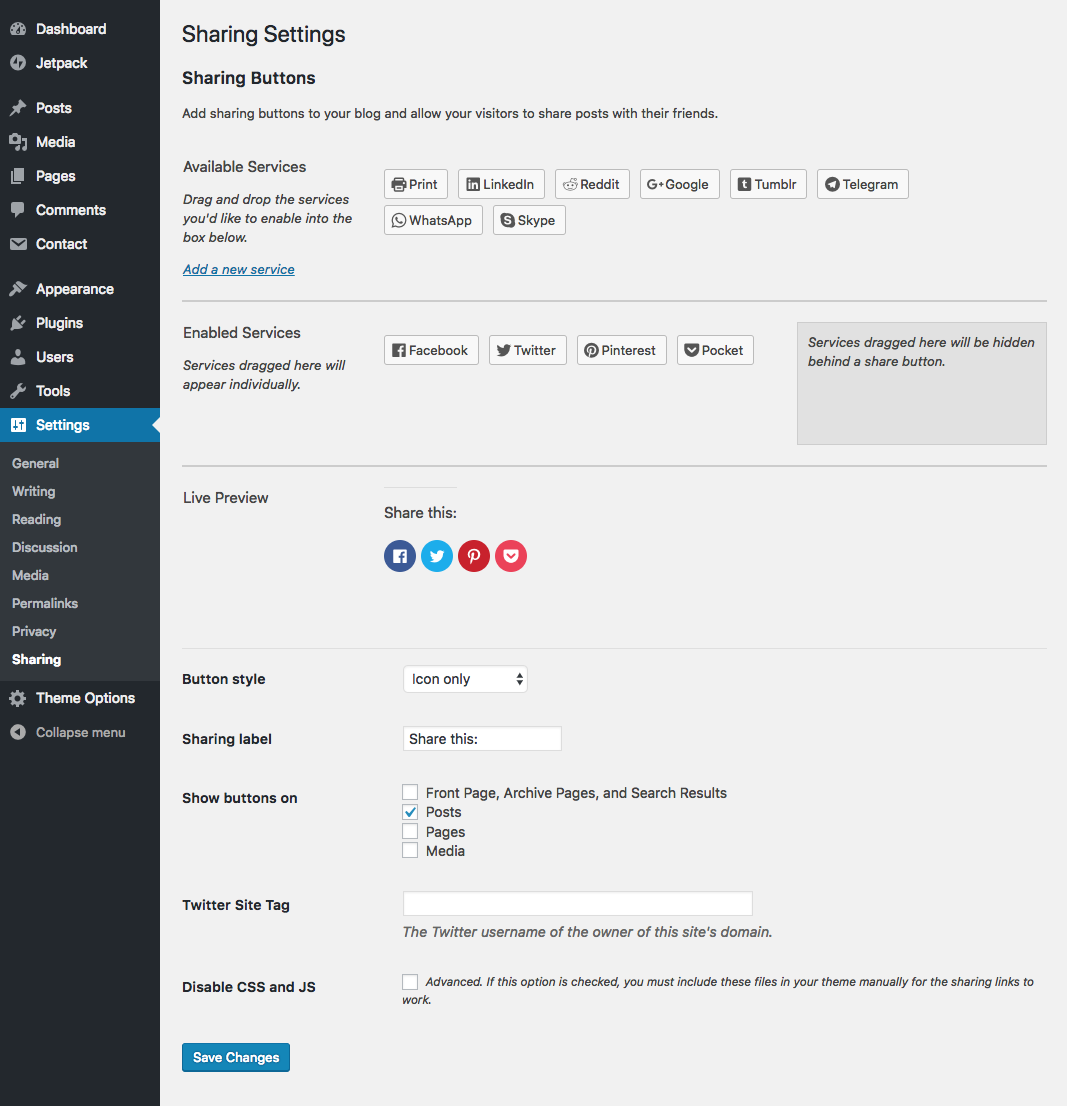Open Writing settings submenu item
This screenshot has width=1067, height=1106.
(33, 491)
